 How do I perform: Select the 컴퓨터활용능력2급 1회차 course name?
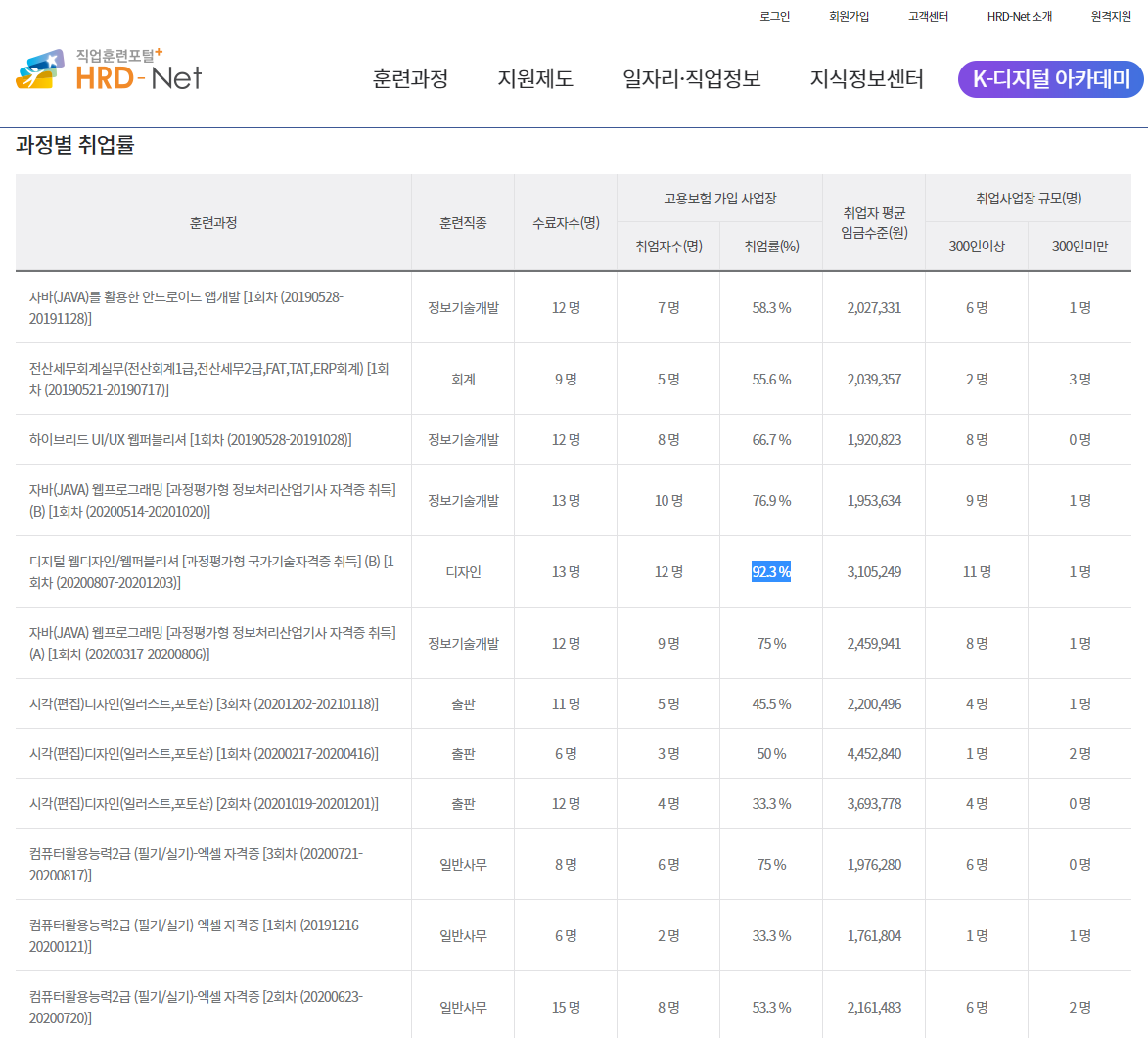point(196,935)
